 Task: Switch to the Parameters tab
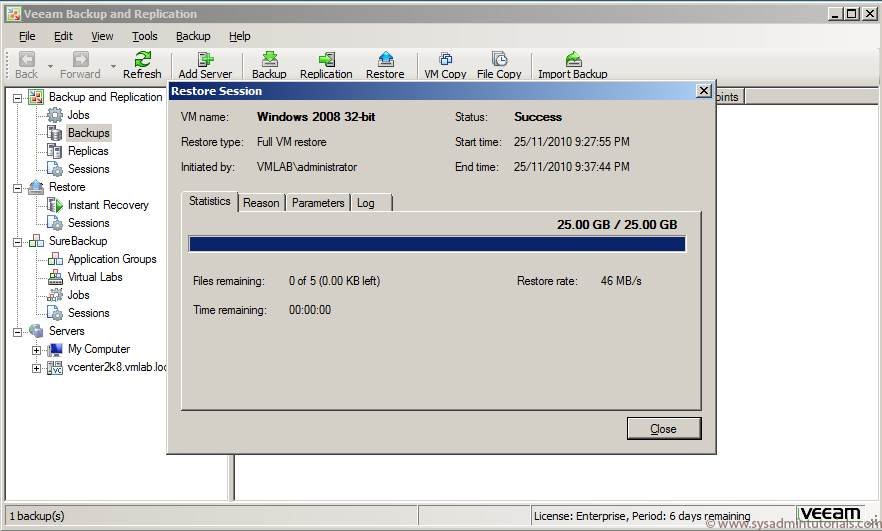pyautogui.click(x=318, y=202)
